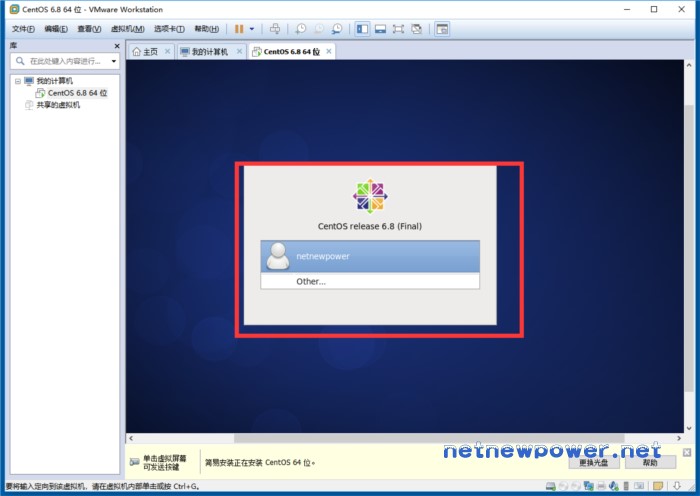Viewport: 700px width, 496px height.
Task: Open the snapshot manager toolbar icon
Action: click(x=337, y=29)
